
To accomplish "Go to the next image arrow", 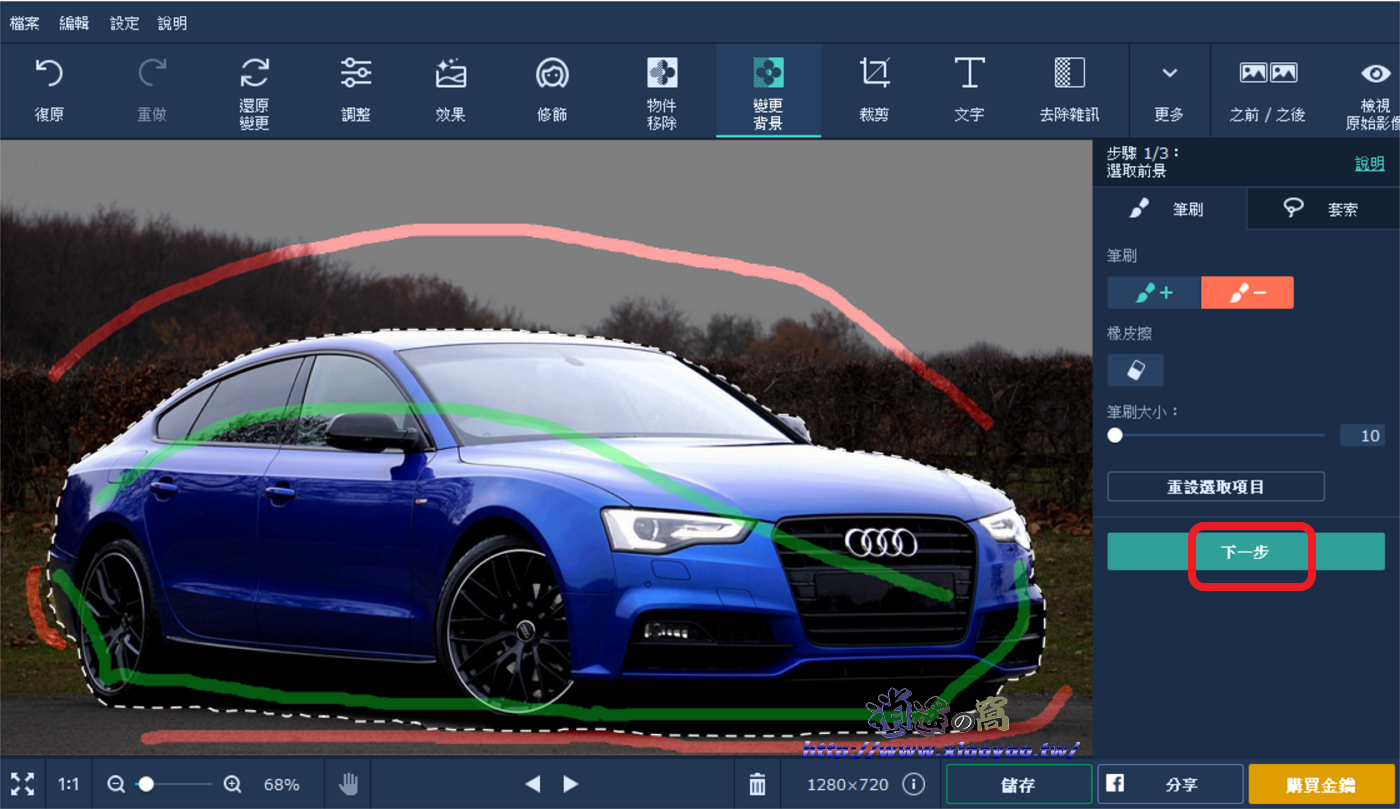I will 570,784.
